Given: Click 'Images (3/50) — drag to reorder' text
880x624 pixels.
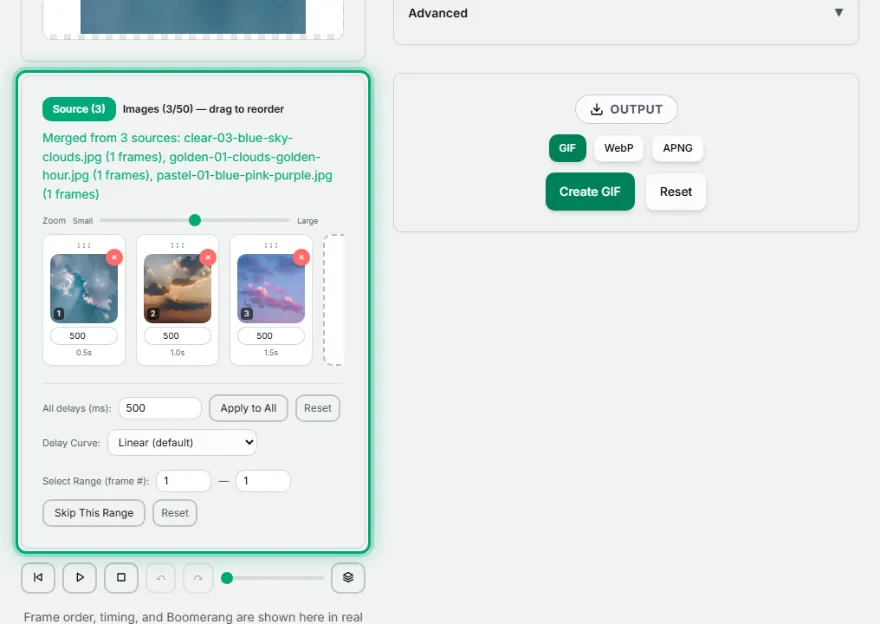Looking at the screenshot, I should coord(203,109).
